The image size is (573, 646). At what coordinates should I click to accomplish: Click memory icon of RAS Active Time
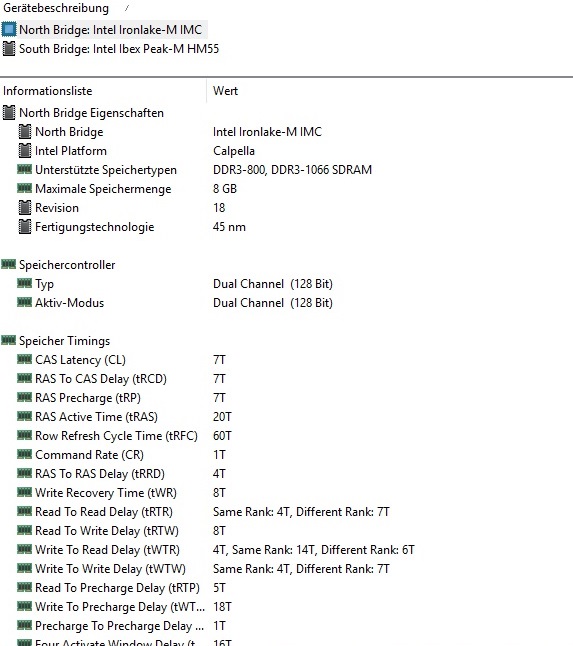pyautogui.click(x=24, y=416)
